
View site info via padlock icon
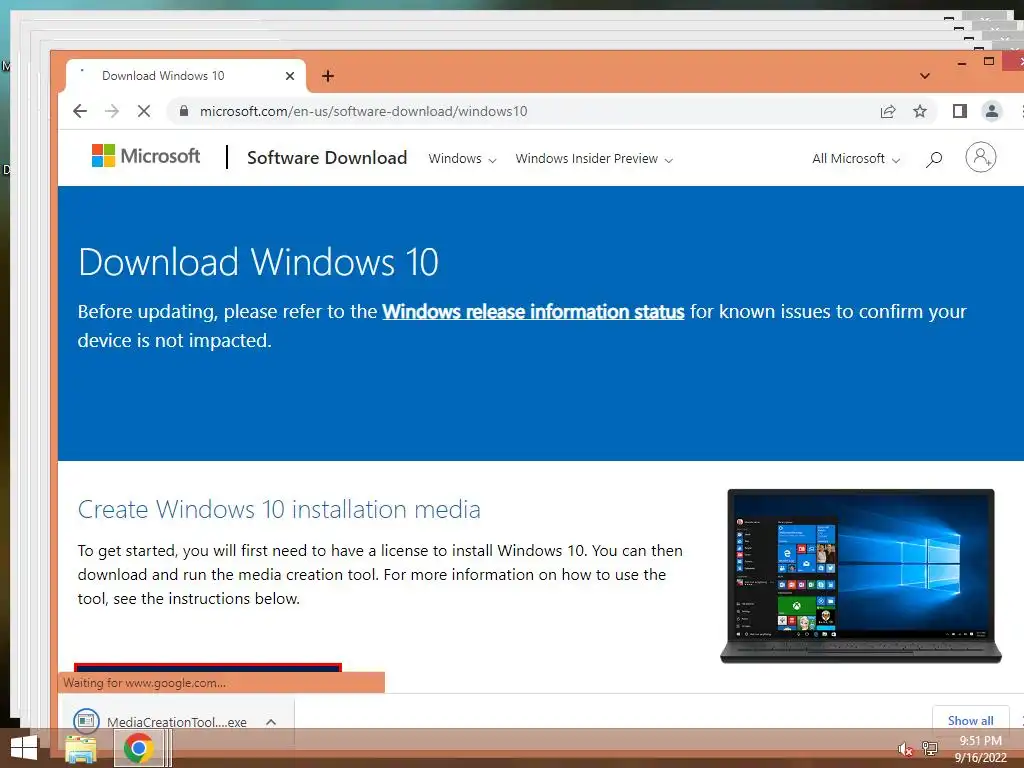tap(184, 111)
